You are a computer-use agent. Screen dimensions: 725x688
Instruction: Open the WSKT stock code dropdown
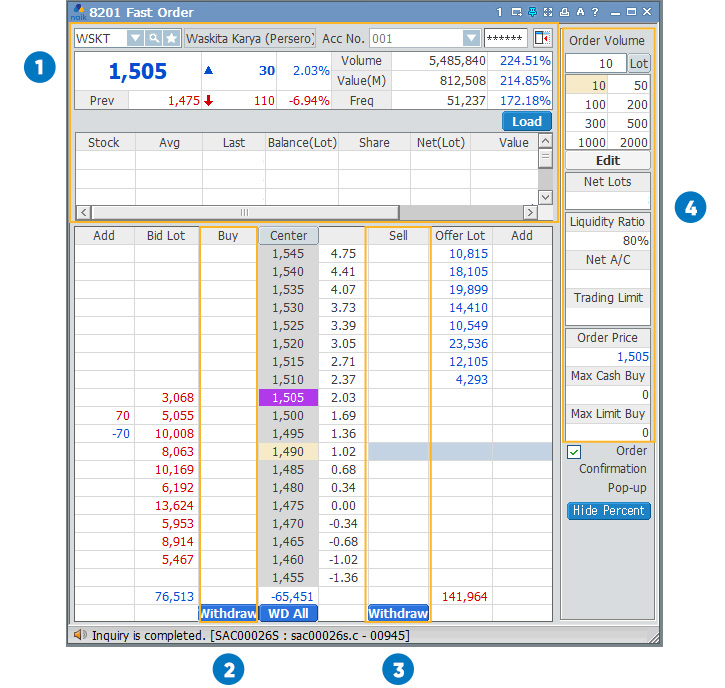136,38
